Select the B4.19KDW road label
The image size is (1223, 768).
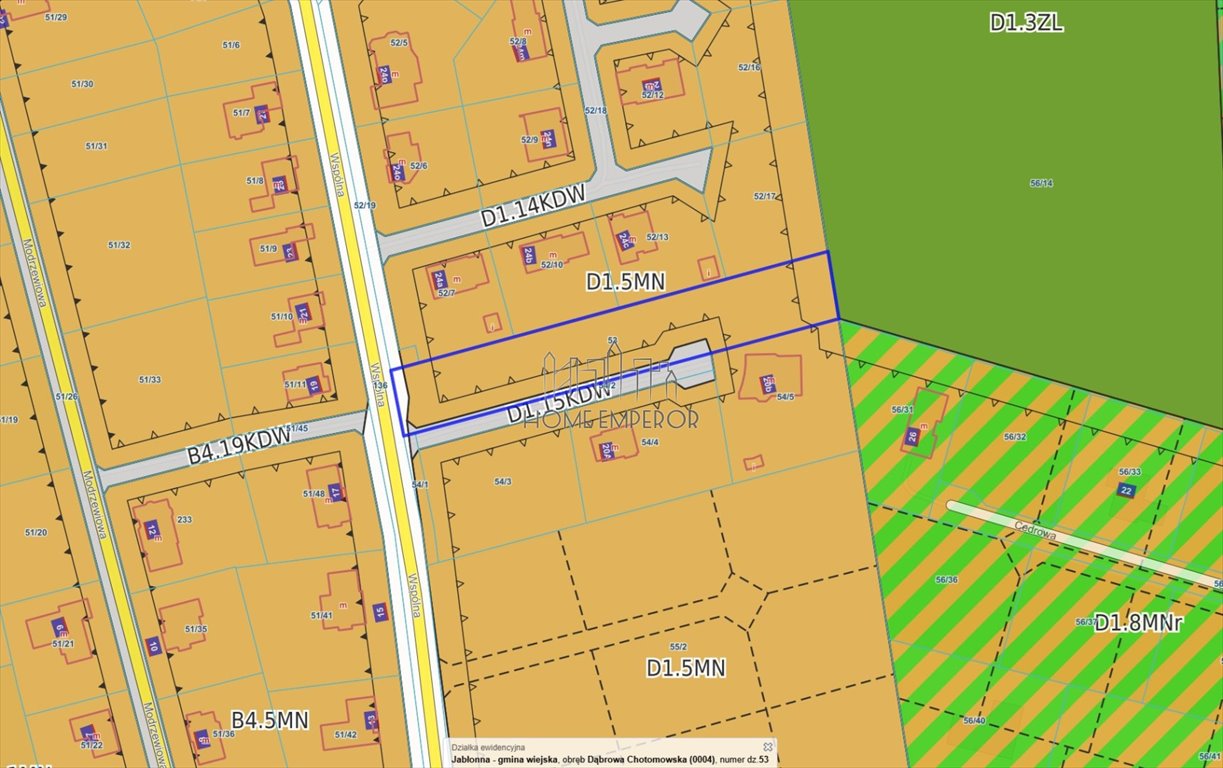[x=239, y=446]
